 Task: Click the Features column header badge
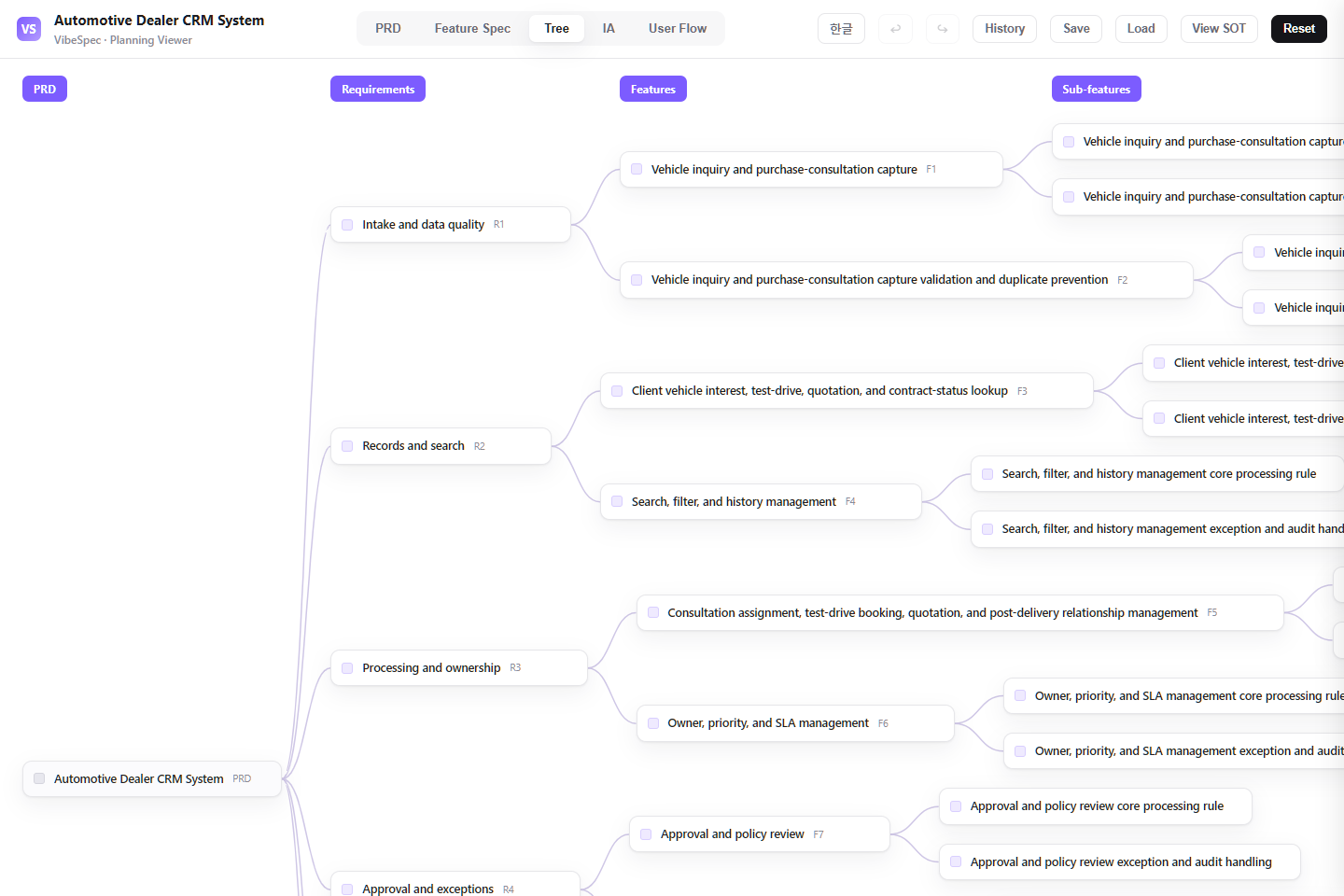tap(653, 90)
